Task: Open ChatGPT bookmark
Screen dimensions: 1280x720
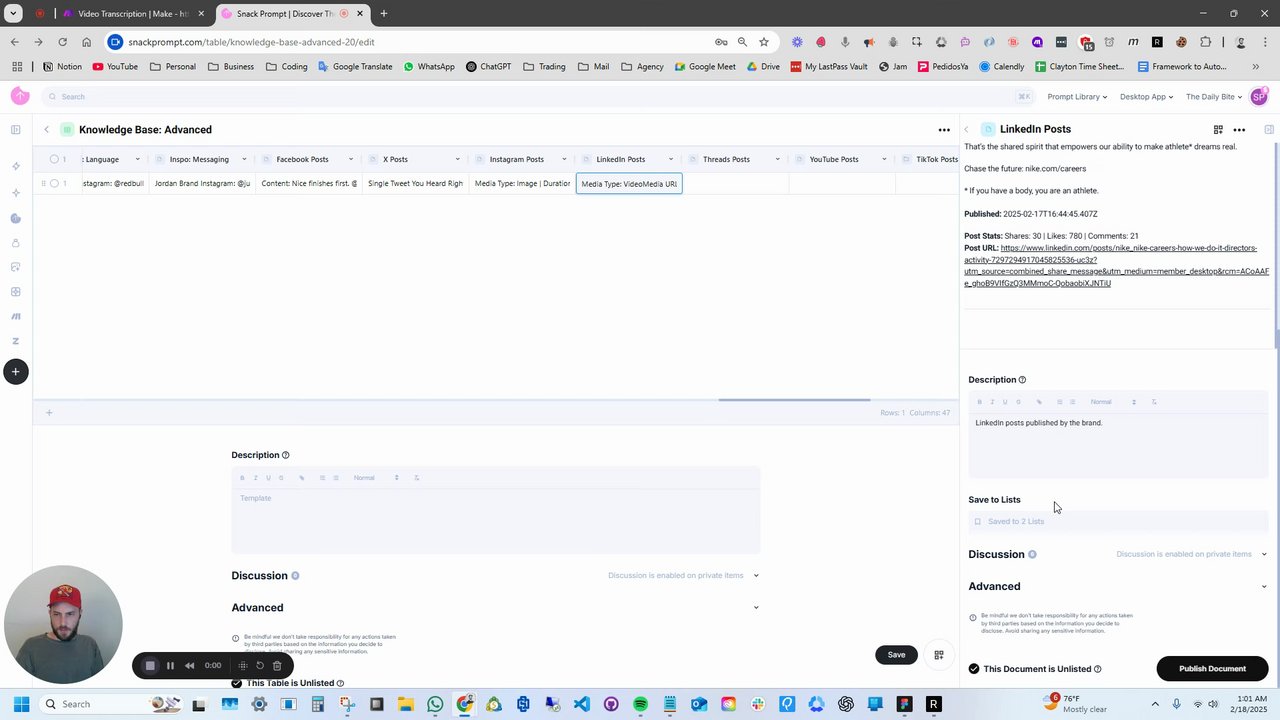Action: pyautogui.click(x=488, y=67)
